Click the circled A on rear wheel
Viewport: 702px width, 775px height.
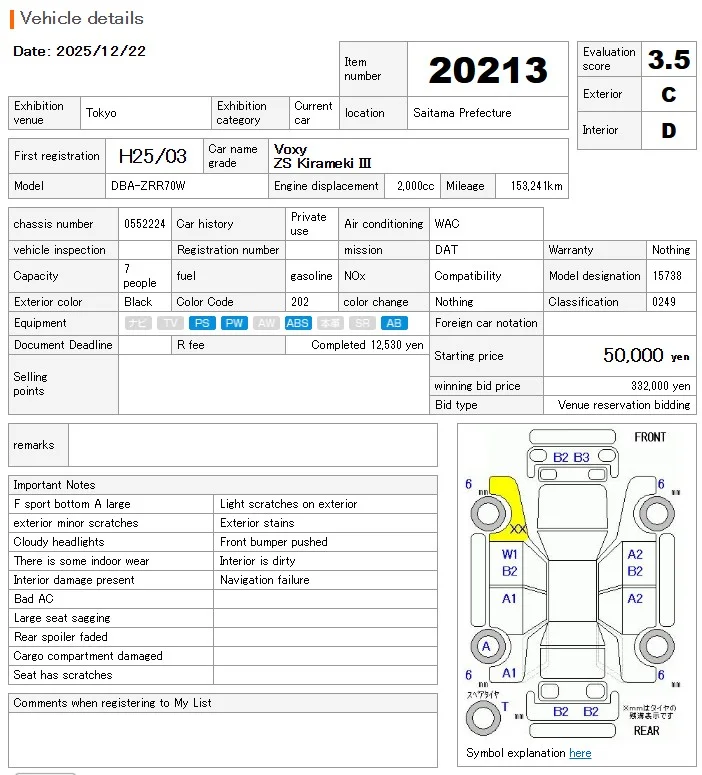[x=486, y=646]
